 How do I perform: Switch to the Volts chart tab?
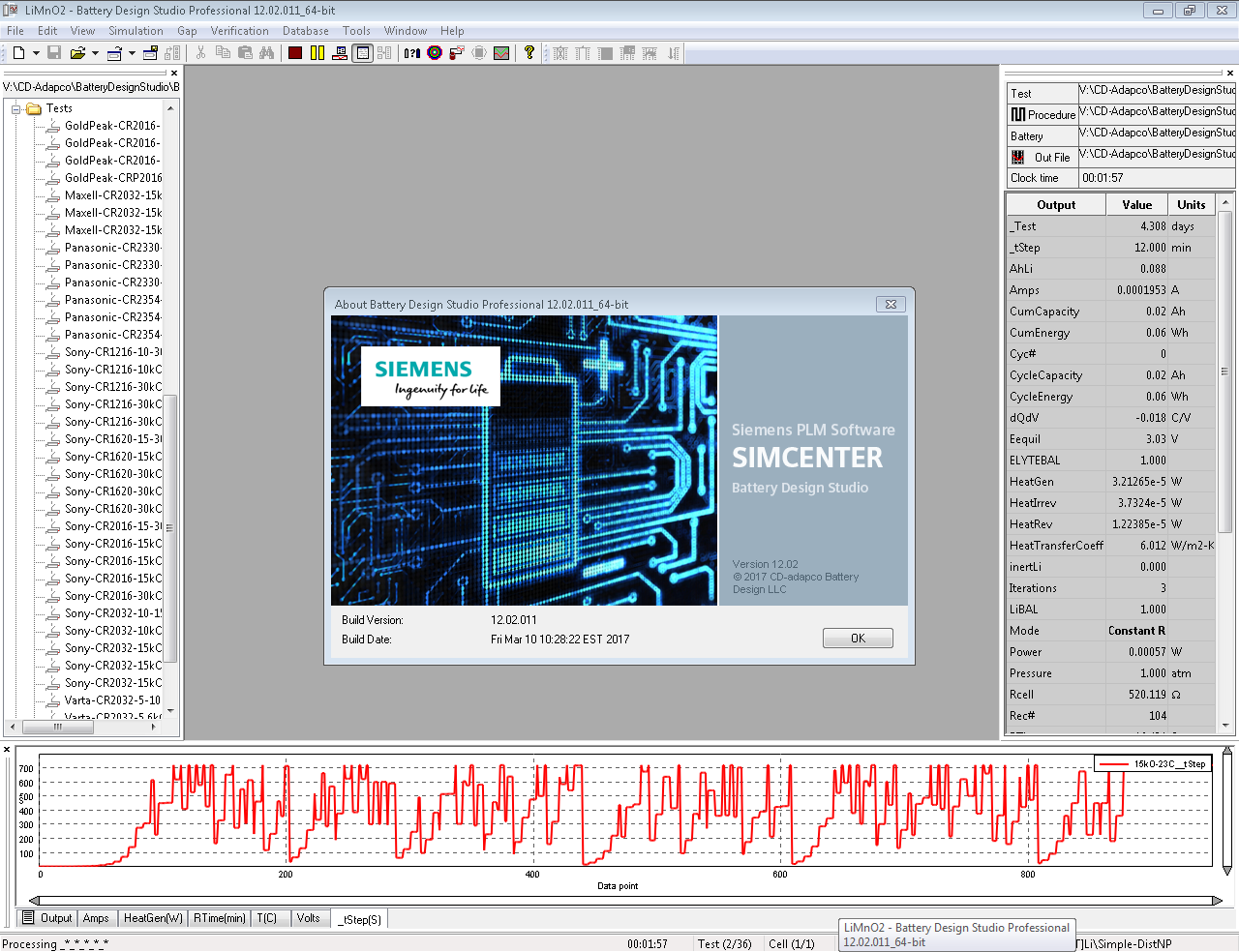coord(309,918)
